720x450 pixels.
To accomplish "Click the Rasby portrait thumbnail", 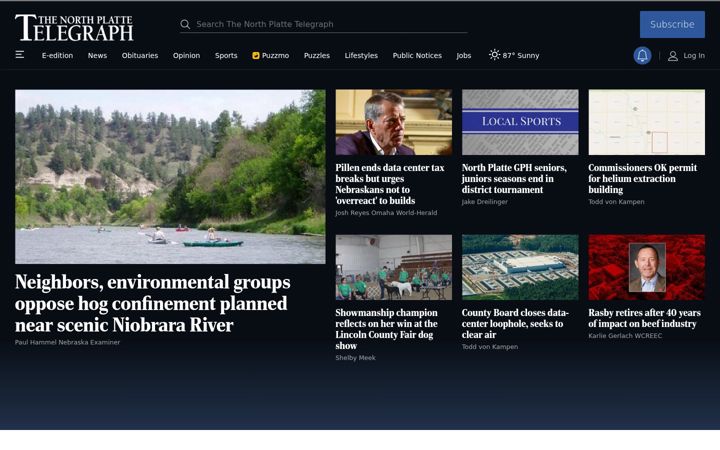I will coord(647,267).
